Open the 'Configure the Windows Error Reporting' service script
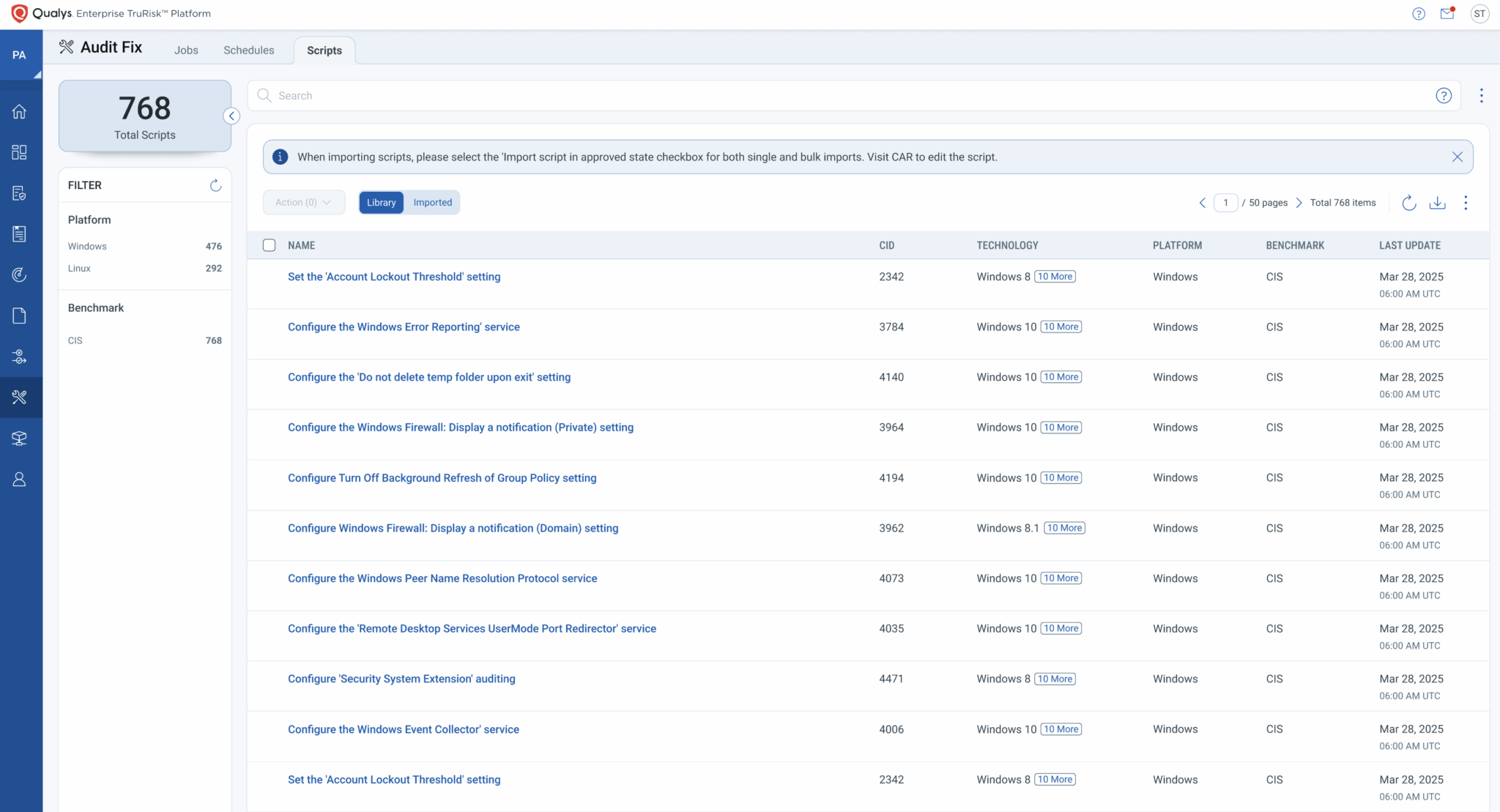This screenshot has height=812, width=1500. [404, 327]
